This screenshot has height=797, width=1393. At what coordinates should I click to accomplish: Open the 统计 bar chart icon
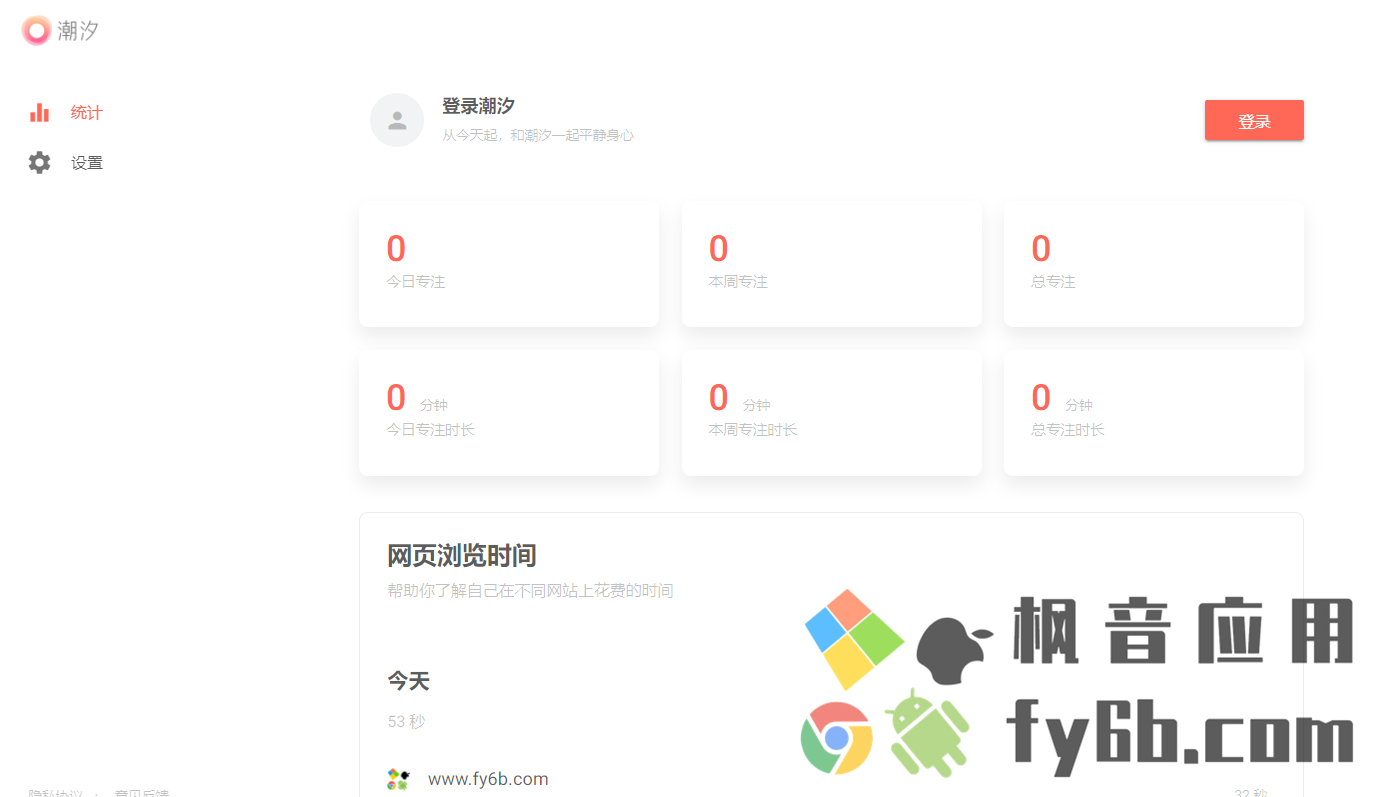[39, 112]
